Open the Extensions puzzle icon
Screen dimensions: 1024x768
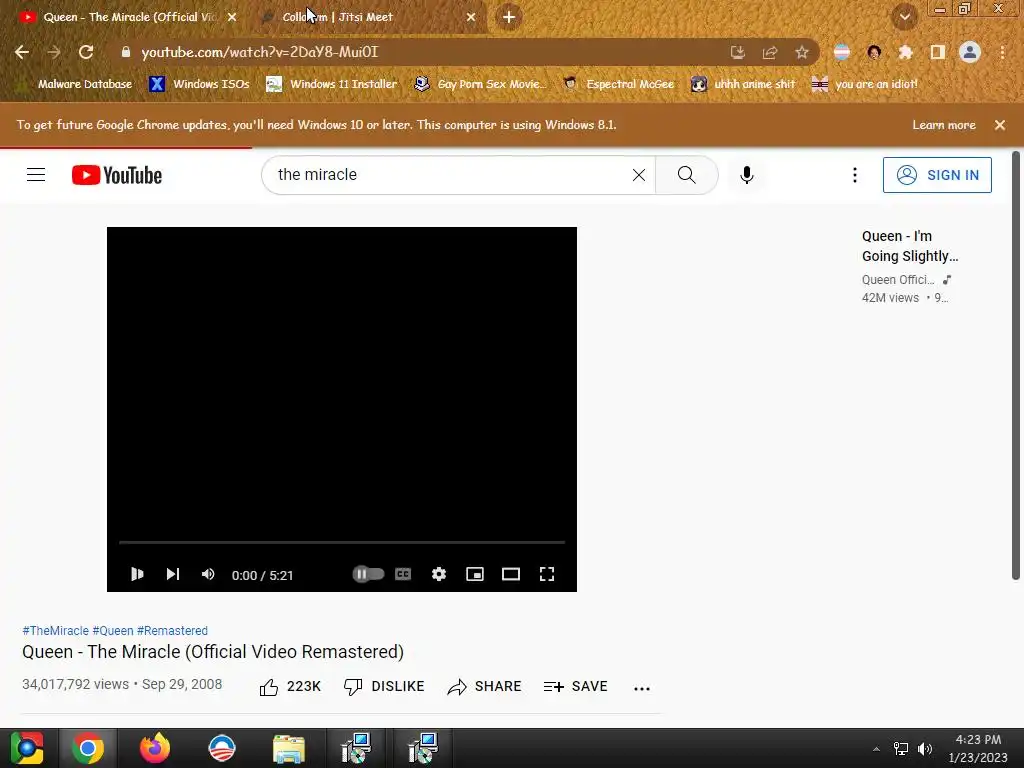pyautogui.click(x=905, y=52)
